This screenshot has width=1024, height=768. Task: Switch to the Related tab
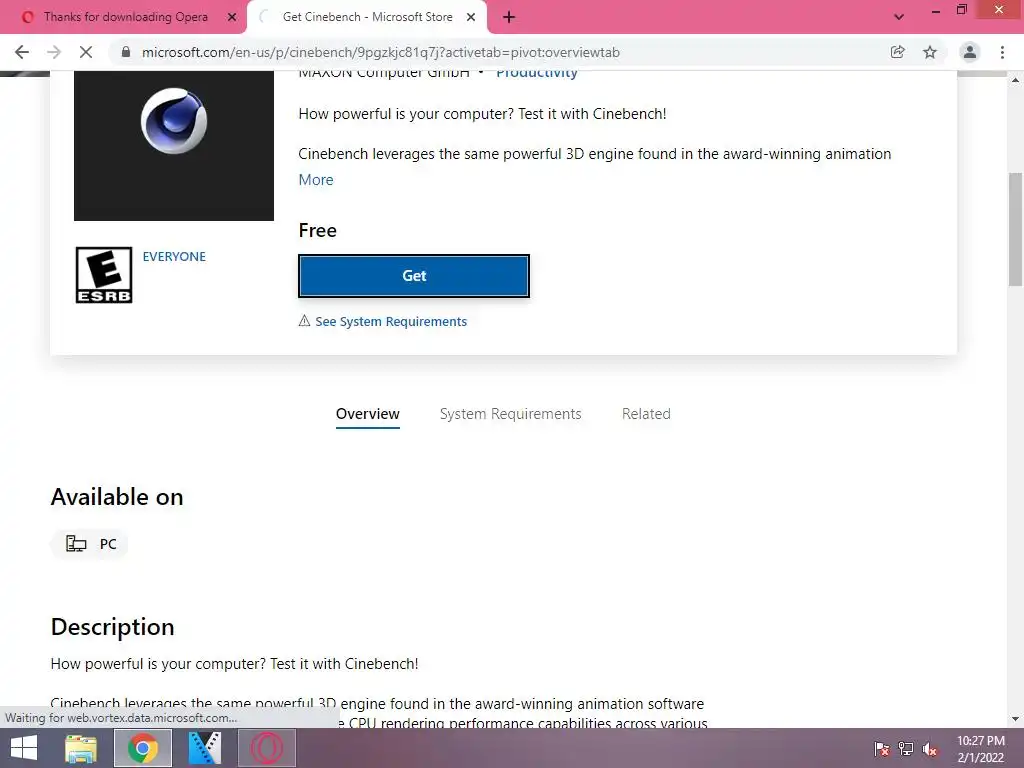pos(647,414)
